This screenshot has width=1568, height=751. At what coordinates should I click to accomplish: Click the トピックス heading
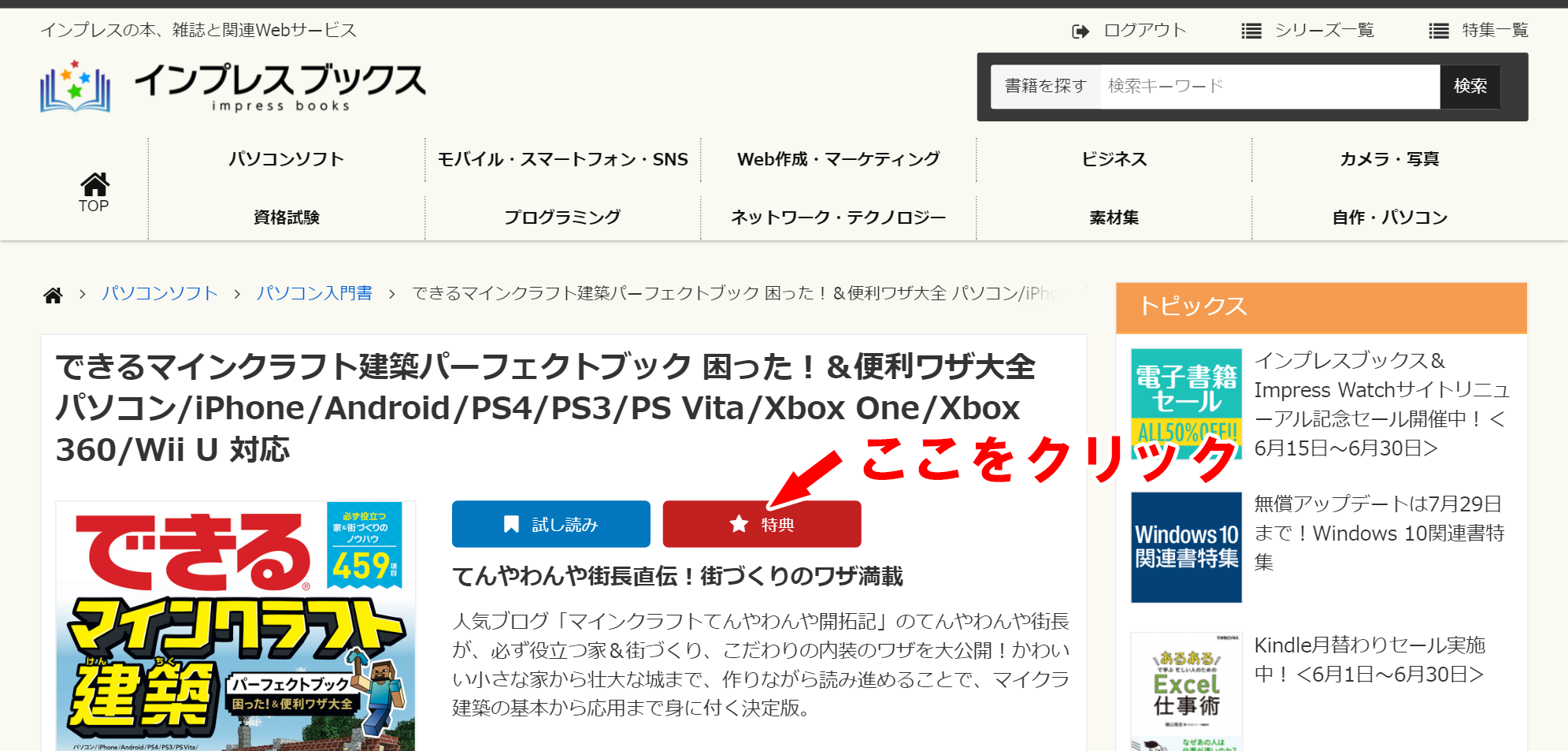click(1193, 307)
